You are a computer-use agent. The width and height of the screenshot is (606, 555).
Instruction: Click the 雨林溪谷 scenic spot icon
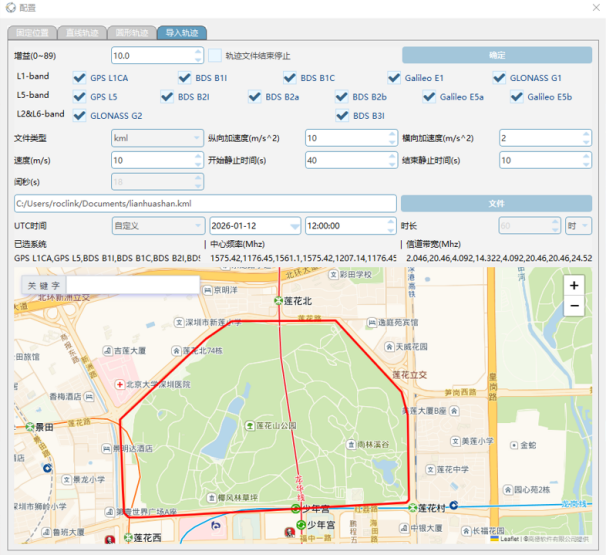pyautogui.click(x=351, y=444)
